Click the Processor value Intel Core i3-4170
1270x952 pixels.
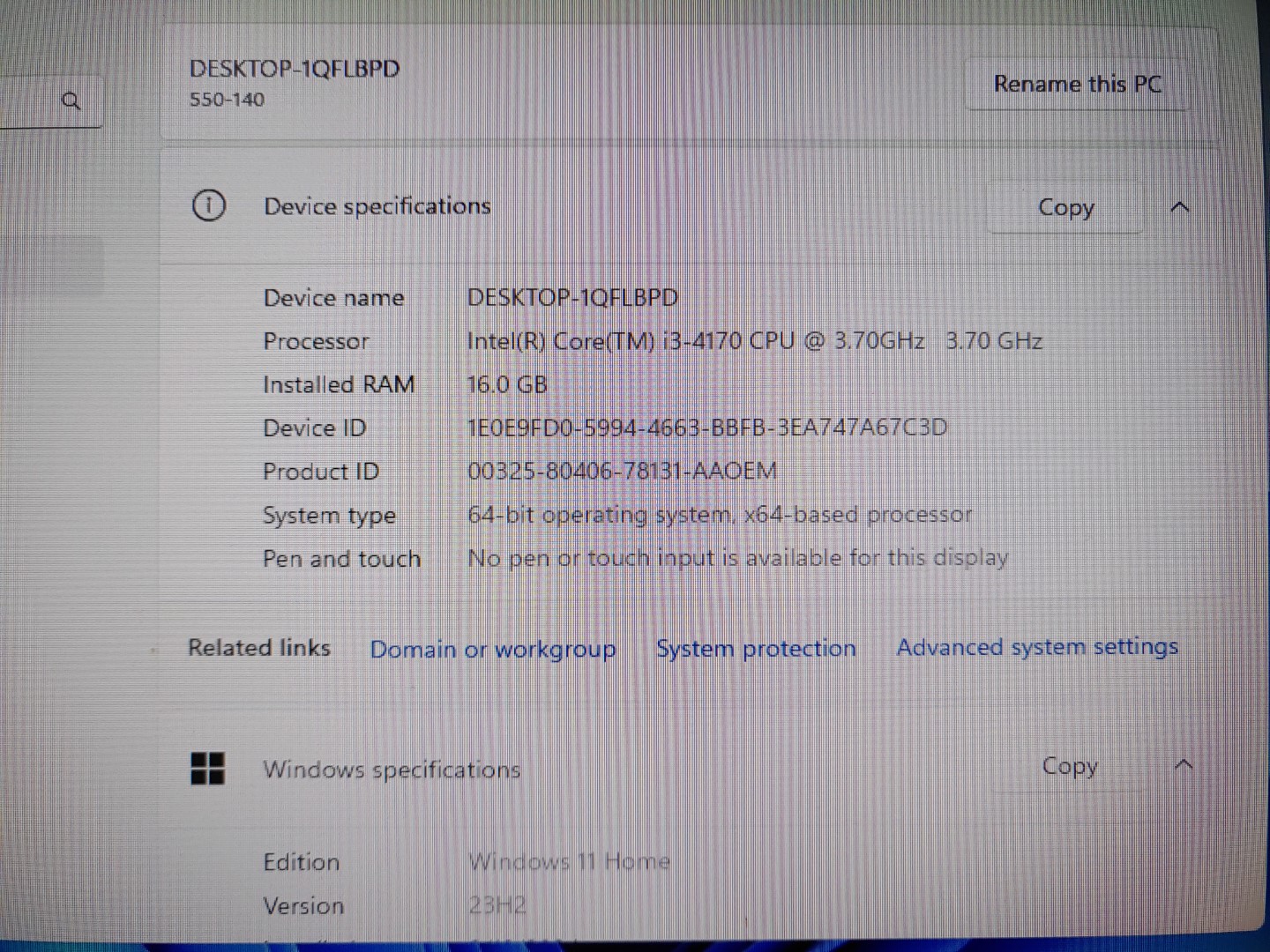755,341
